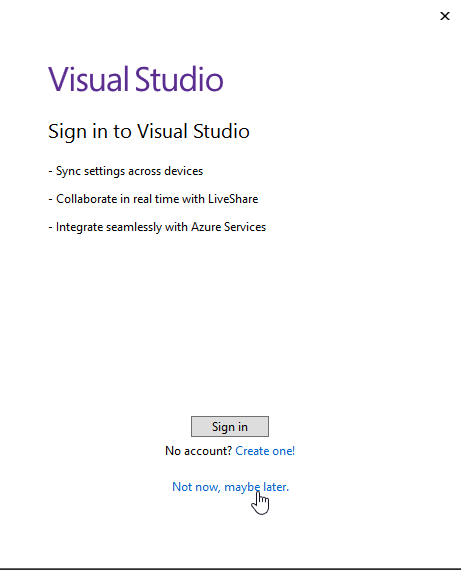Click the word Visual in the purple logo
Screen dimensions: 461x570
coord(89,79)
